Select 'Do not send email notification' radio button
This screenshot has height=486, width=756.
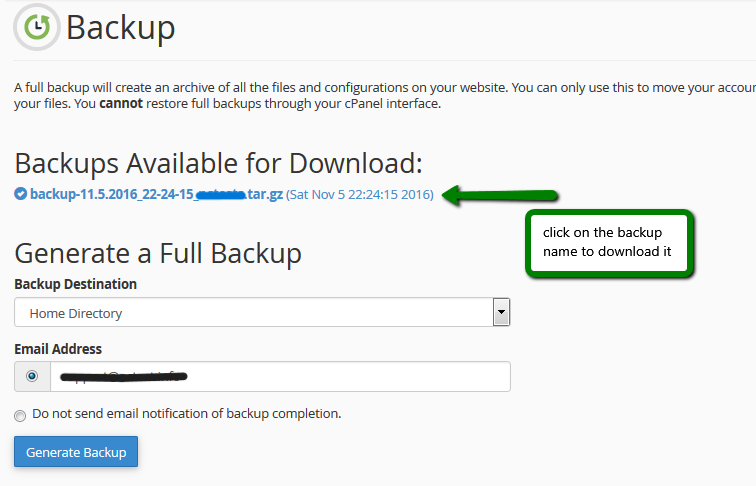[x=20, y=416]
